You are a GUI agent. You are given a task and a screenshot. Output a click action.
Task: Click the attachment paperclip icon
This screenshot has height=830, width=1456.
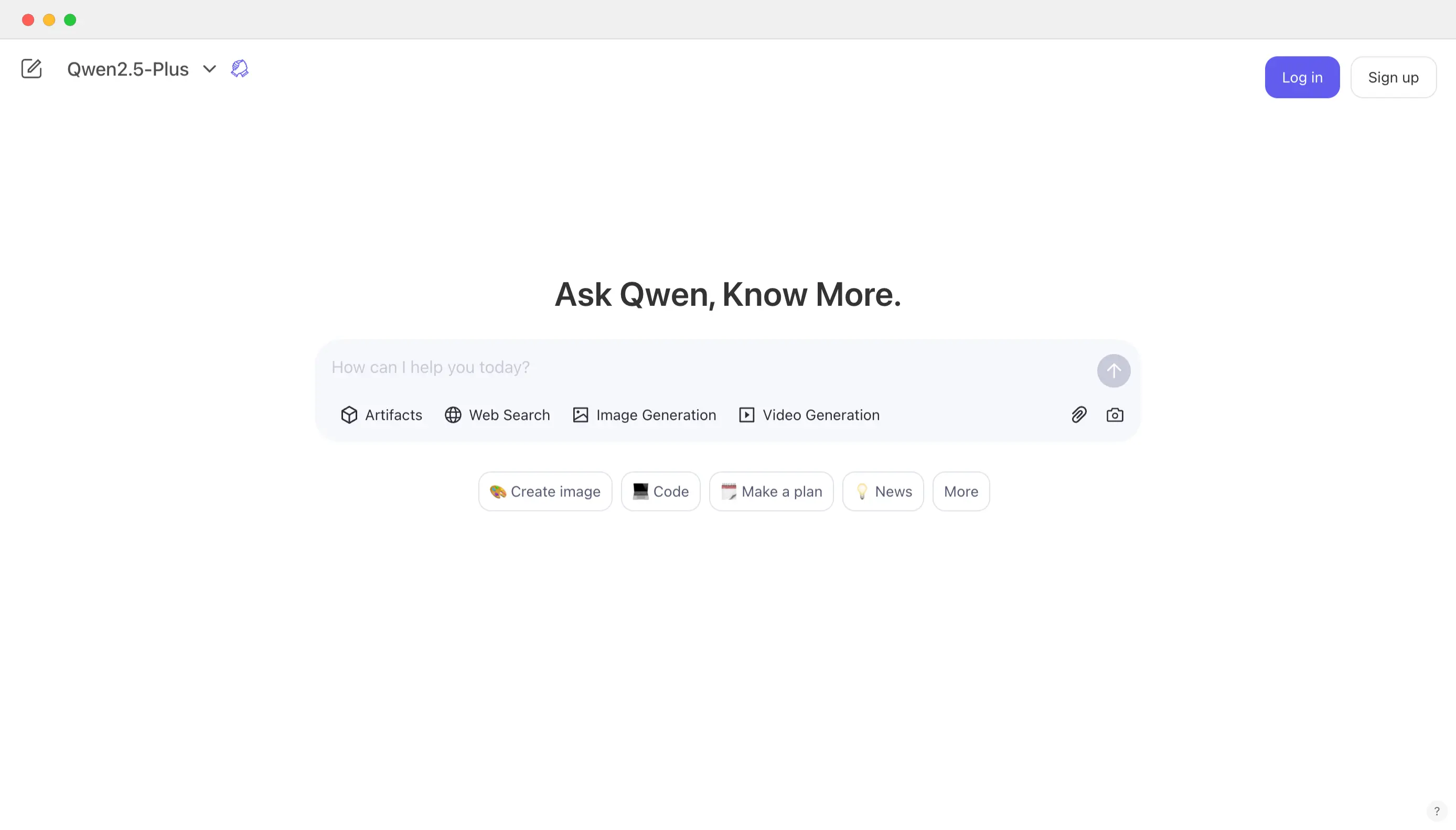click(1079, 414)
